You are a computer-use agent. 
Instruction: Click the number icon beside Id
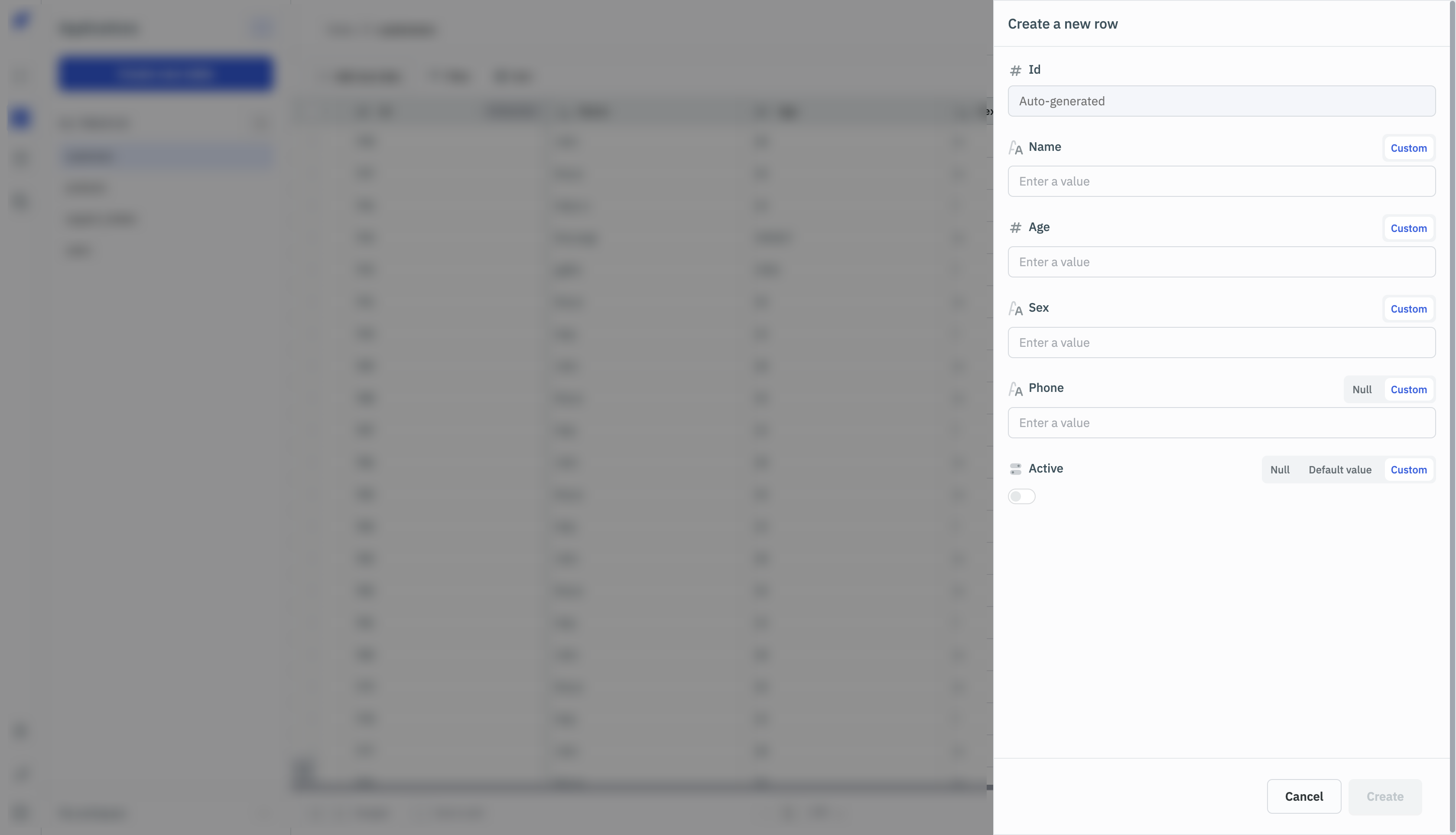pos(1015,70)
